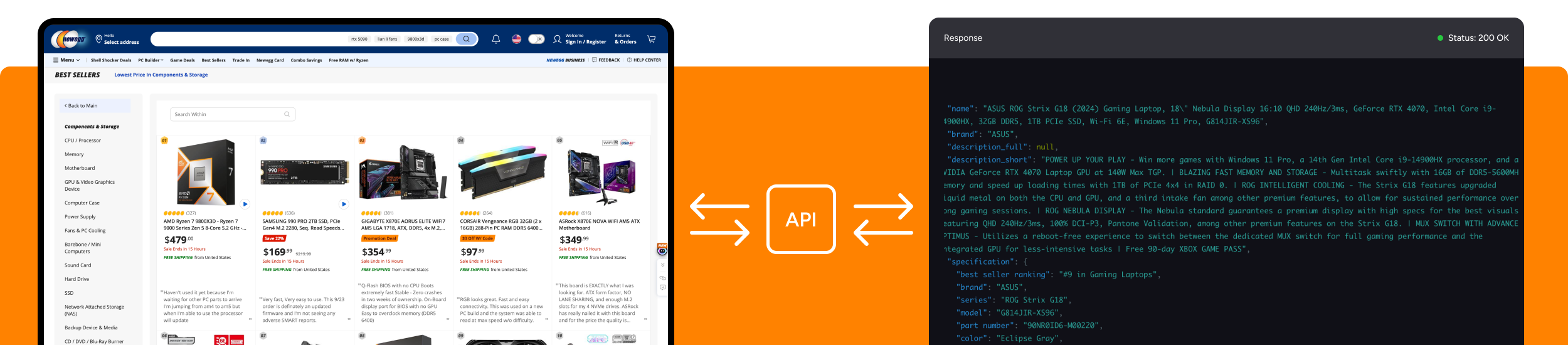Select GPU & Video Graphics Device category
This screenshot has height=345, width=1568.
pyautogui.click(x=90, y=185)
